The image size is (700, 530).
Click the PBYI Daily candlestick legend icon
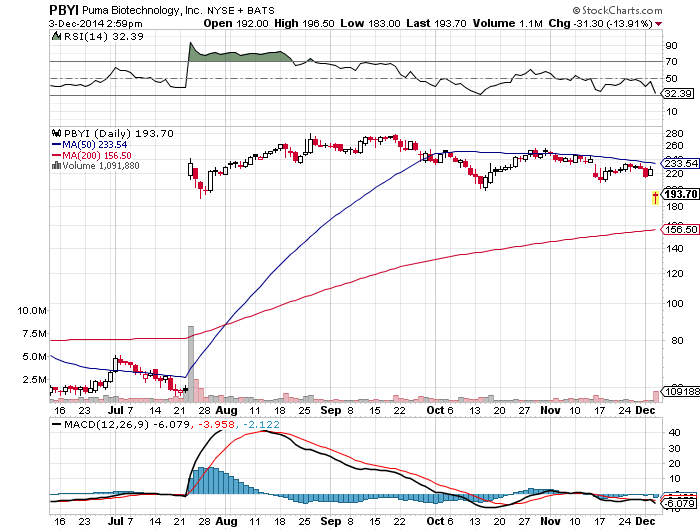coord(56,133)
